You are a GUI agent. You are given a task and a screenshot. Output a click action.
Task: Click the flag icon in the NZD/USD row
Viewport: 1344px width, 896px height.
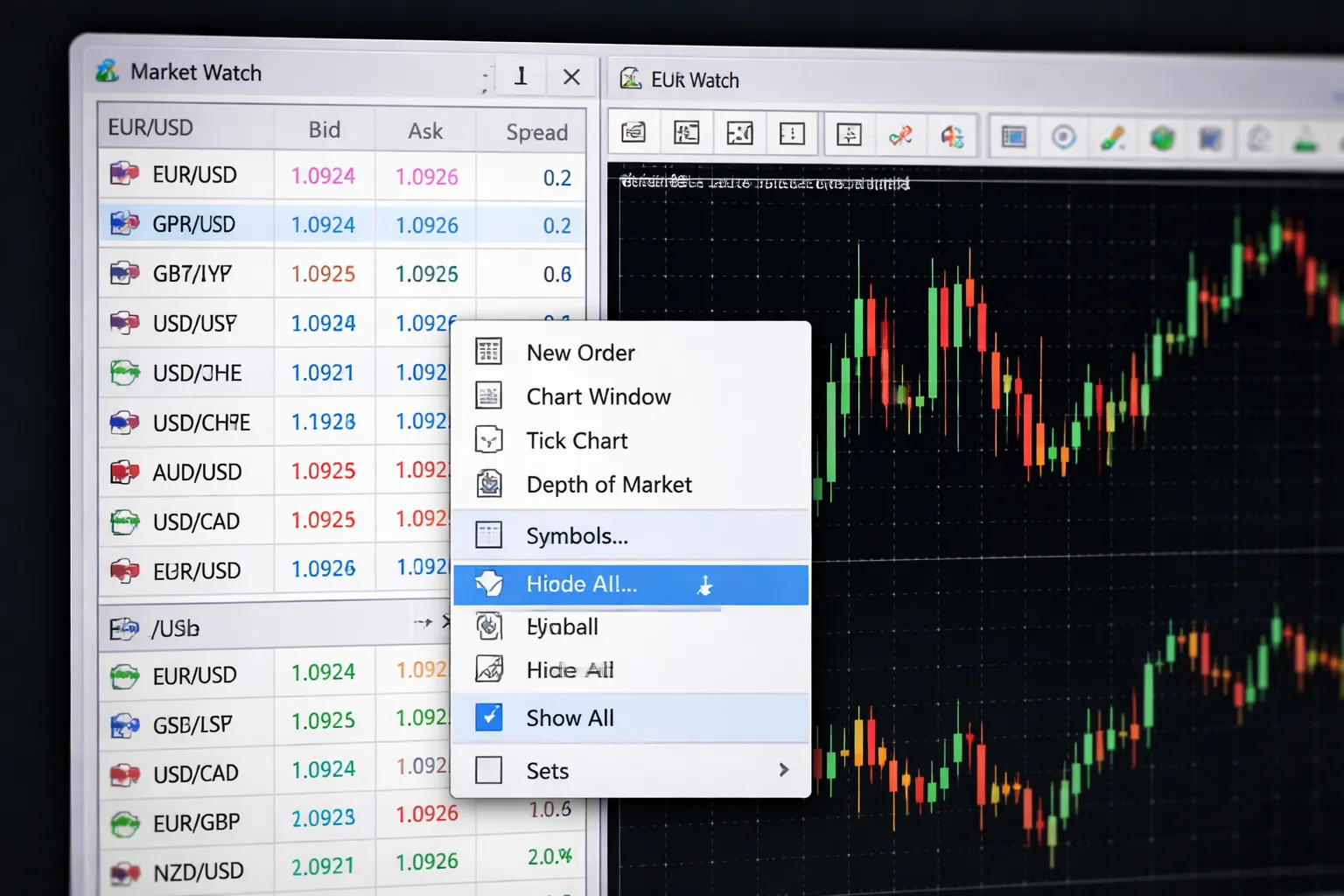[x=124, y=872]
